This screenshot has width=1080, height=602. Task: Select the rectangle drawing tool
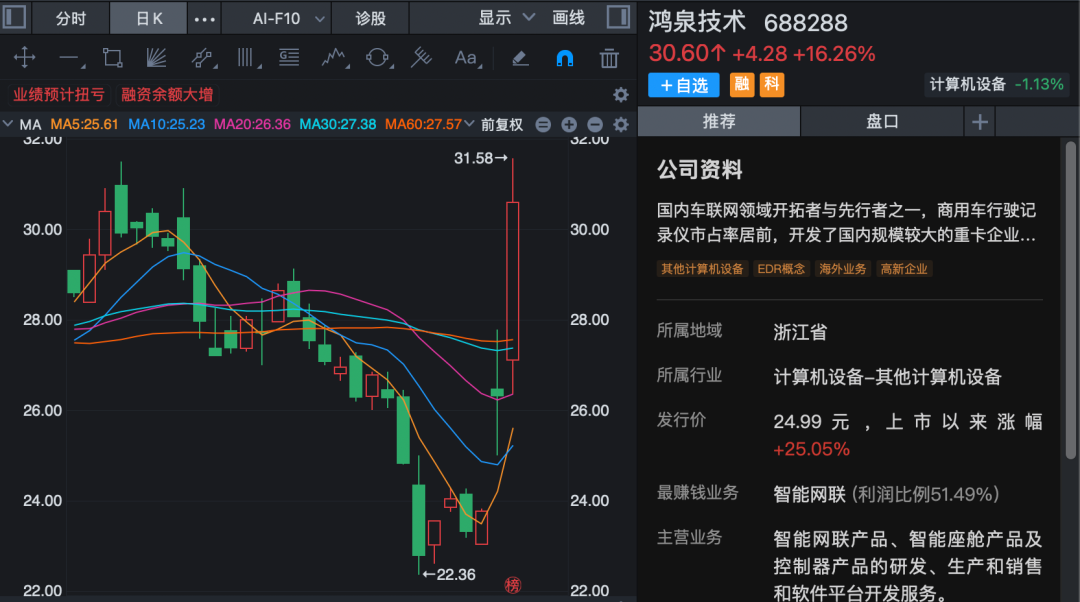[112, 58]
